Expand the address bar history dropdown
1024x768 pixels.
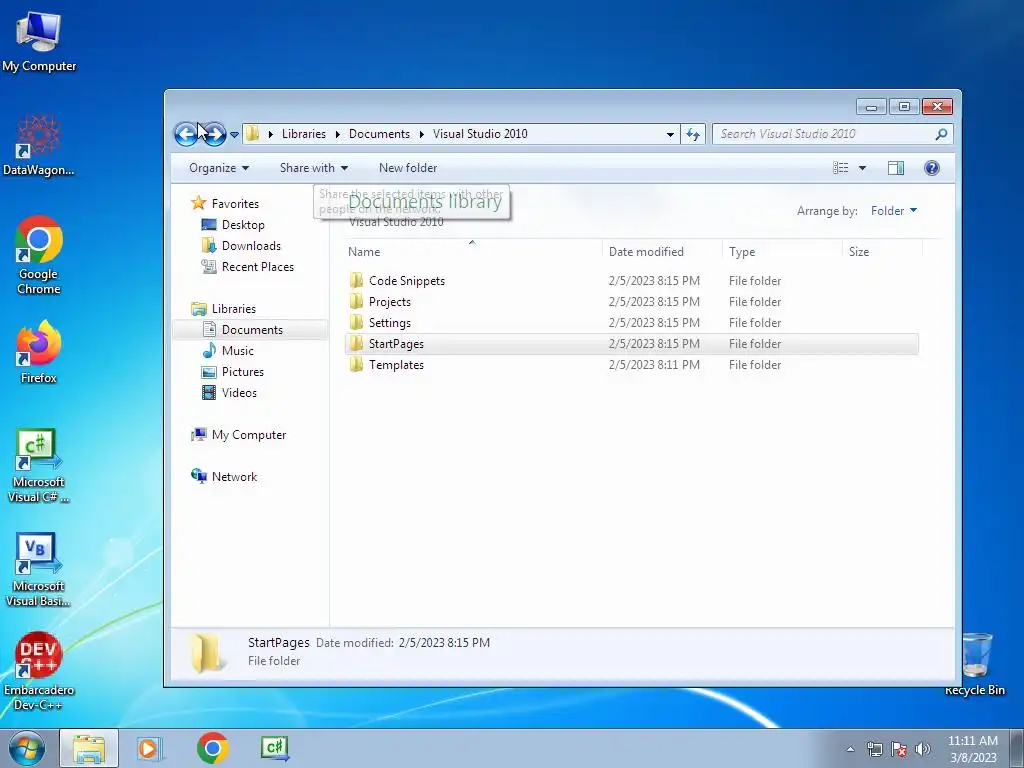point(670,135)
